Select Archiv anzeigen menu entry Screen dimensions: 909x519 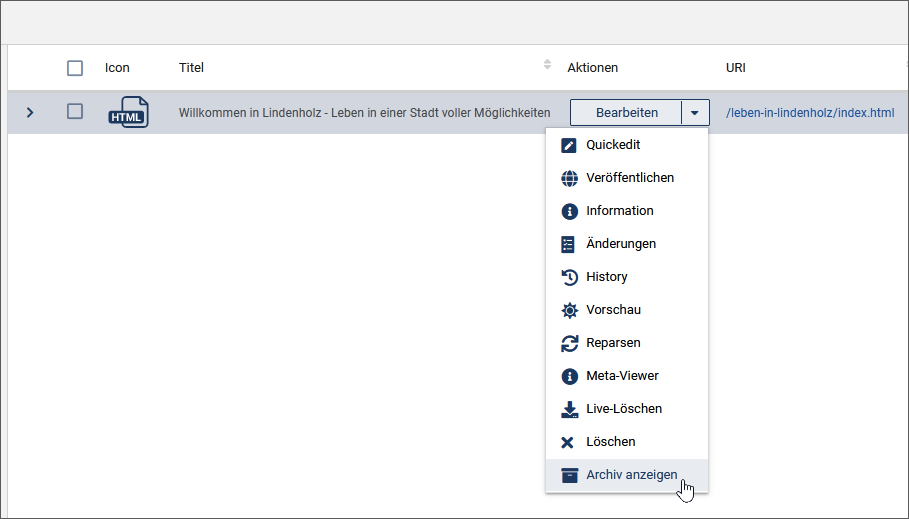pyautogui.click(x=627, y=476)
